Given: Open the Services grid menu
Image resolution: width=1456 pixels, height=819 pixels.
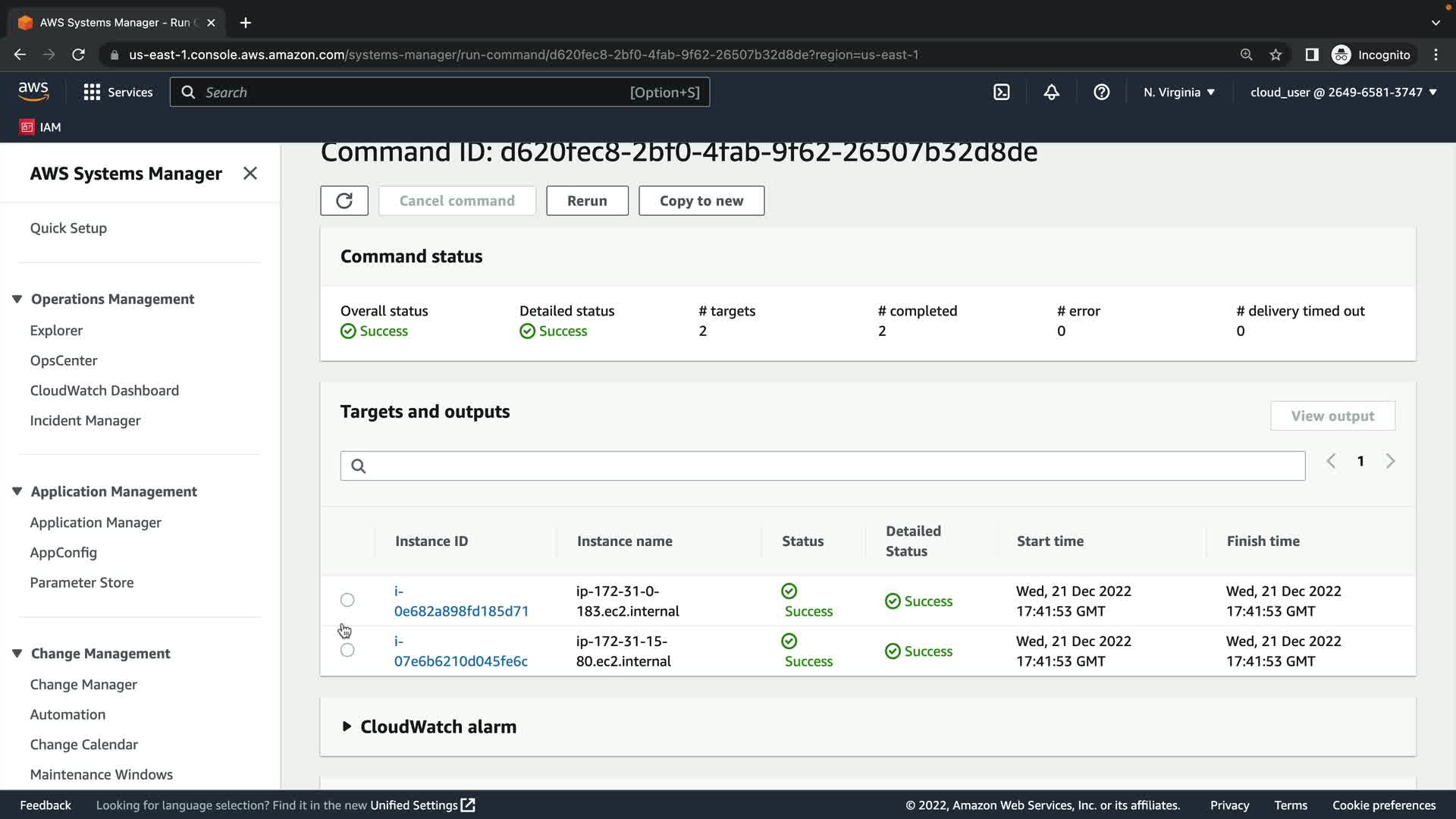Looking at the screenshot, I should point(118,93).
